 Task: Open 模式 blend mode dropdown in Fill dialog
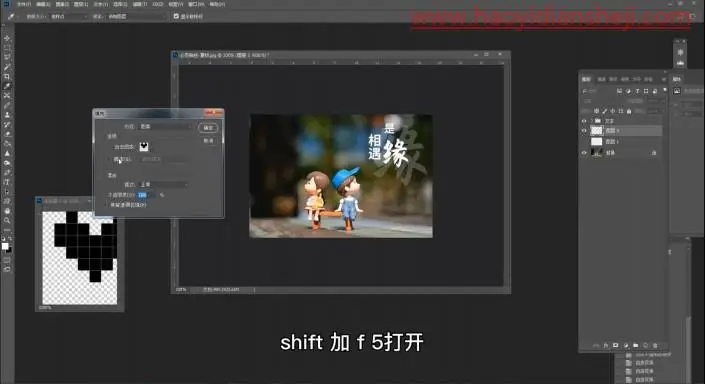(164, 185)
